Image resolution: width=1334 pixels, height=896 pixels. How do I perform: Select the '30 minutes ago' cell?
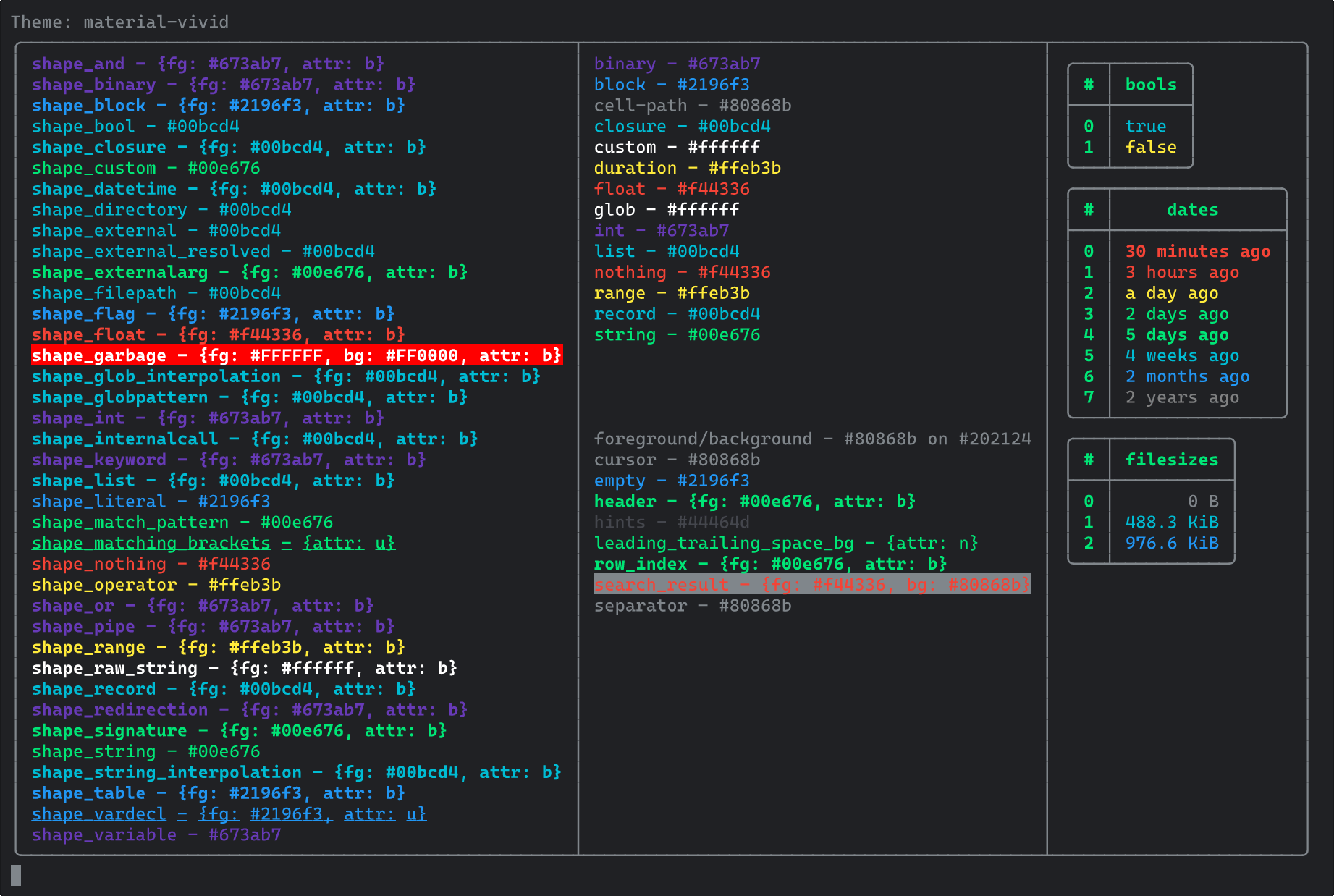(x=1198, y=252)
